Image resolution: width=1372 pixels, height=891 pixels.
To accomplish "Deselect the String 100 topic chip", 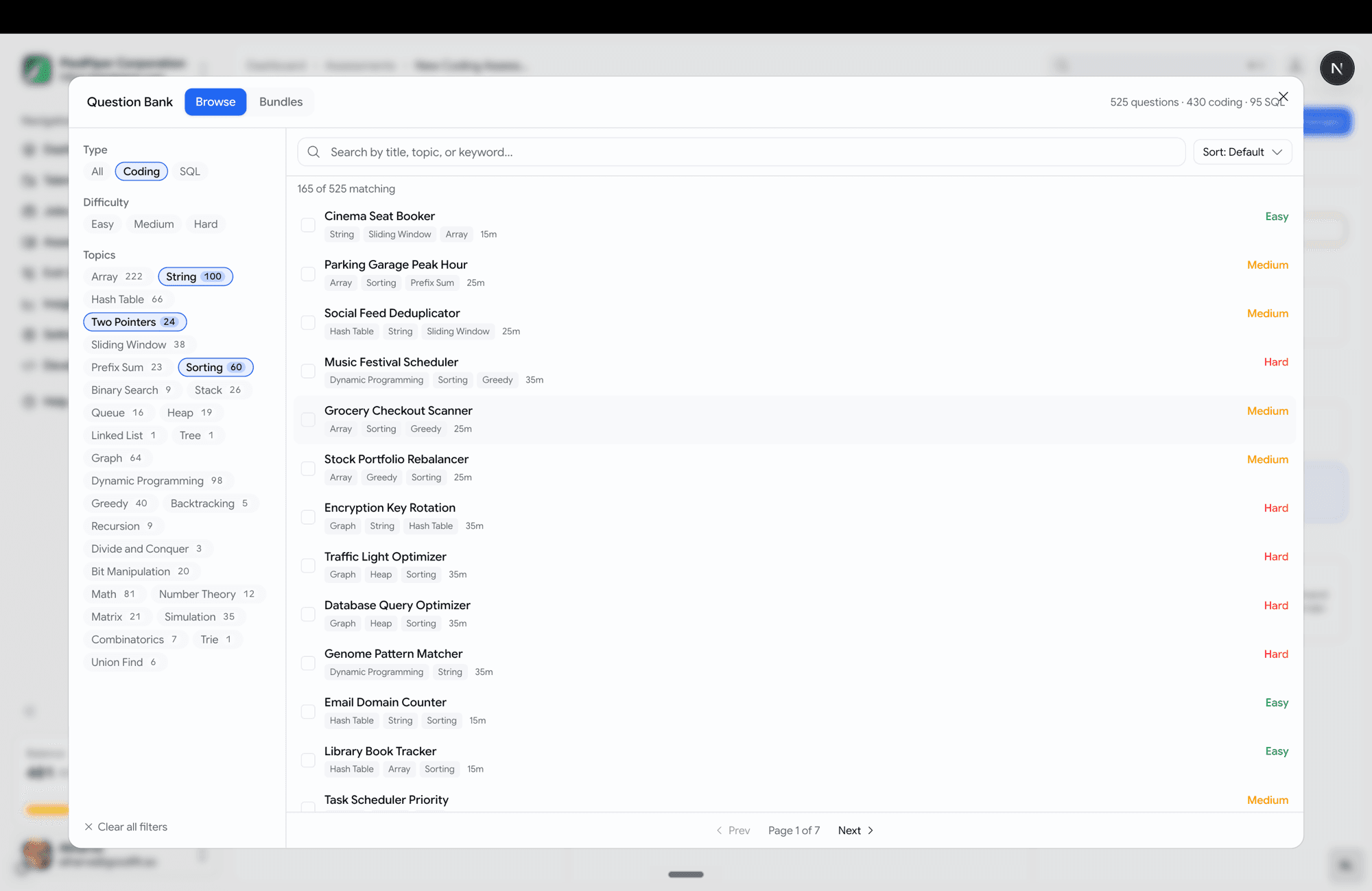I will point(196,276).
